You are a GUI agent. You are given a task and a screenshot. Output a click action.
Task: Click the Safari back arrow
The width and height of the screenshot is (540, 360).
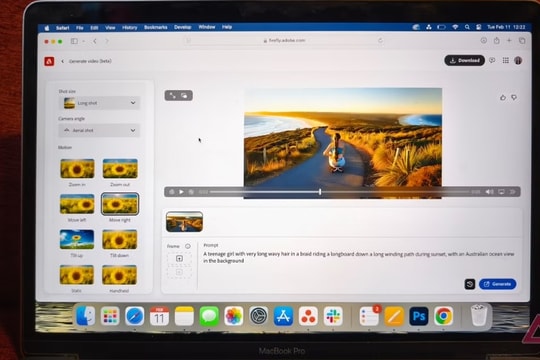coord(95,41)
